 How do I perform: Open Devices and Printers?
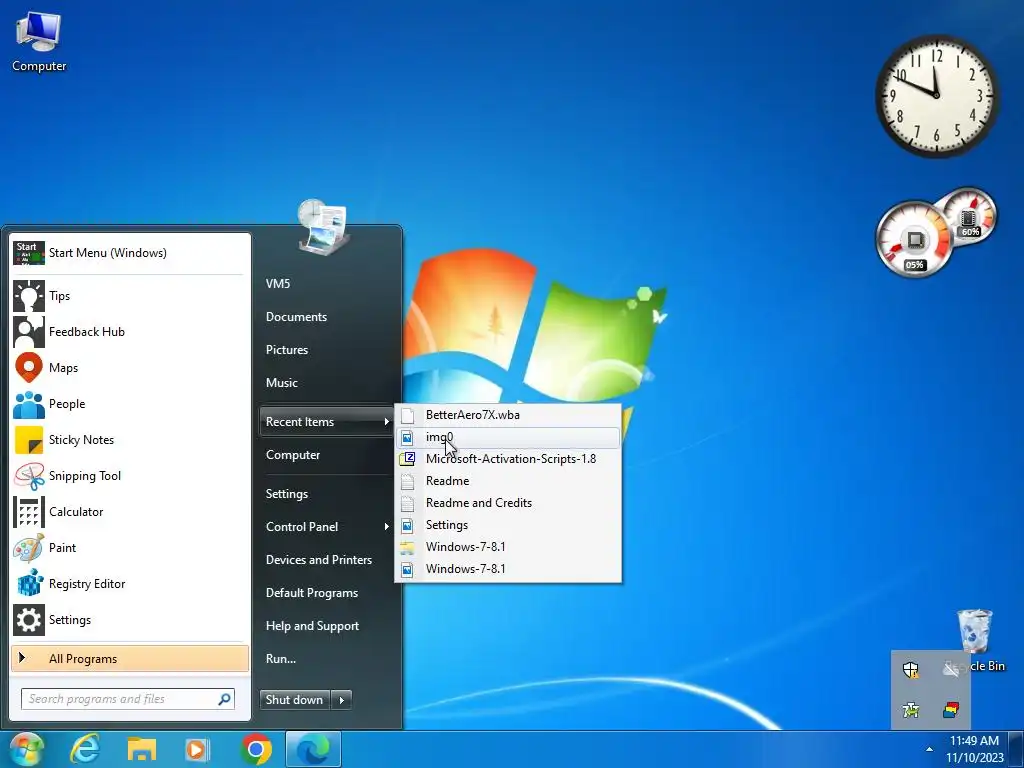(x=319, y=560)
